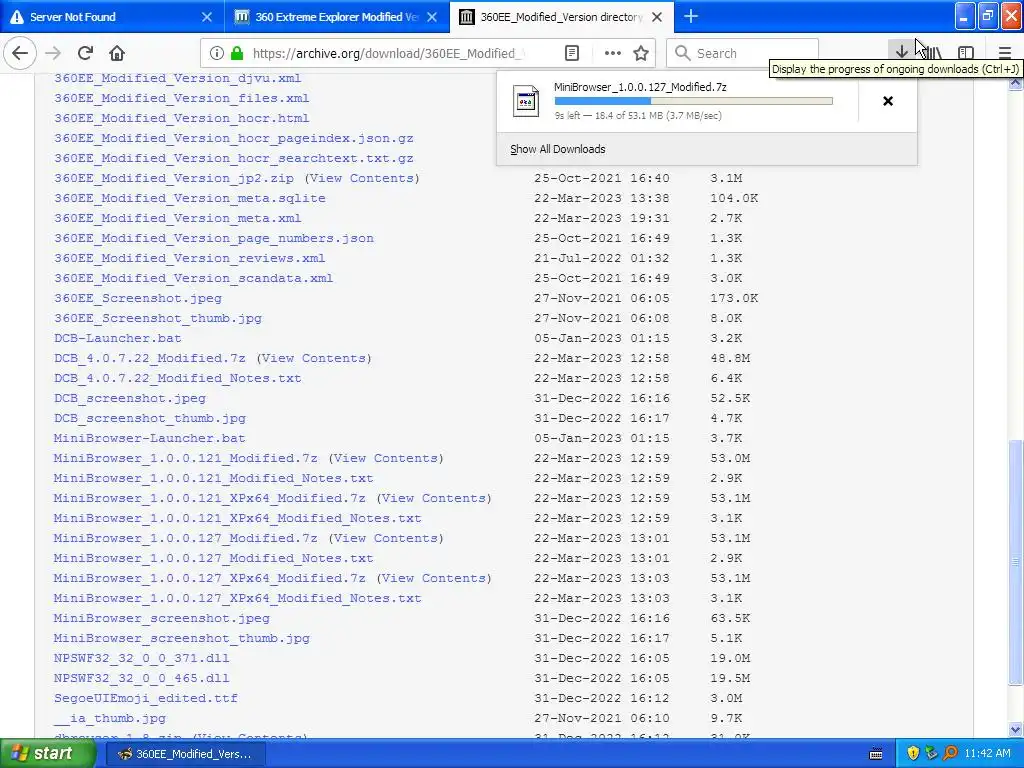Open the hamburger application menu
The width and height of the screenshot is (1024, 768).
[1004, 53]
